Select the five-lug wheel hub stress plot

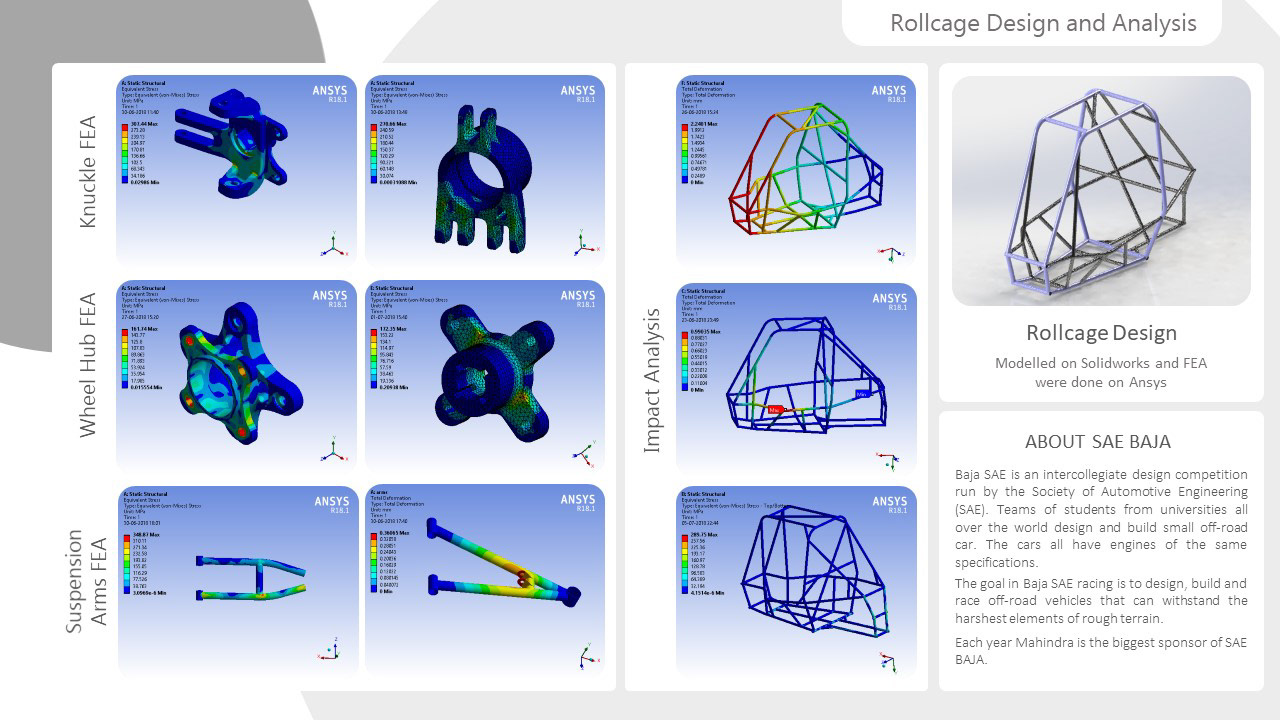236,375
